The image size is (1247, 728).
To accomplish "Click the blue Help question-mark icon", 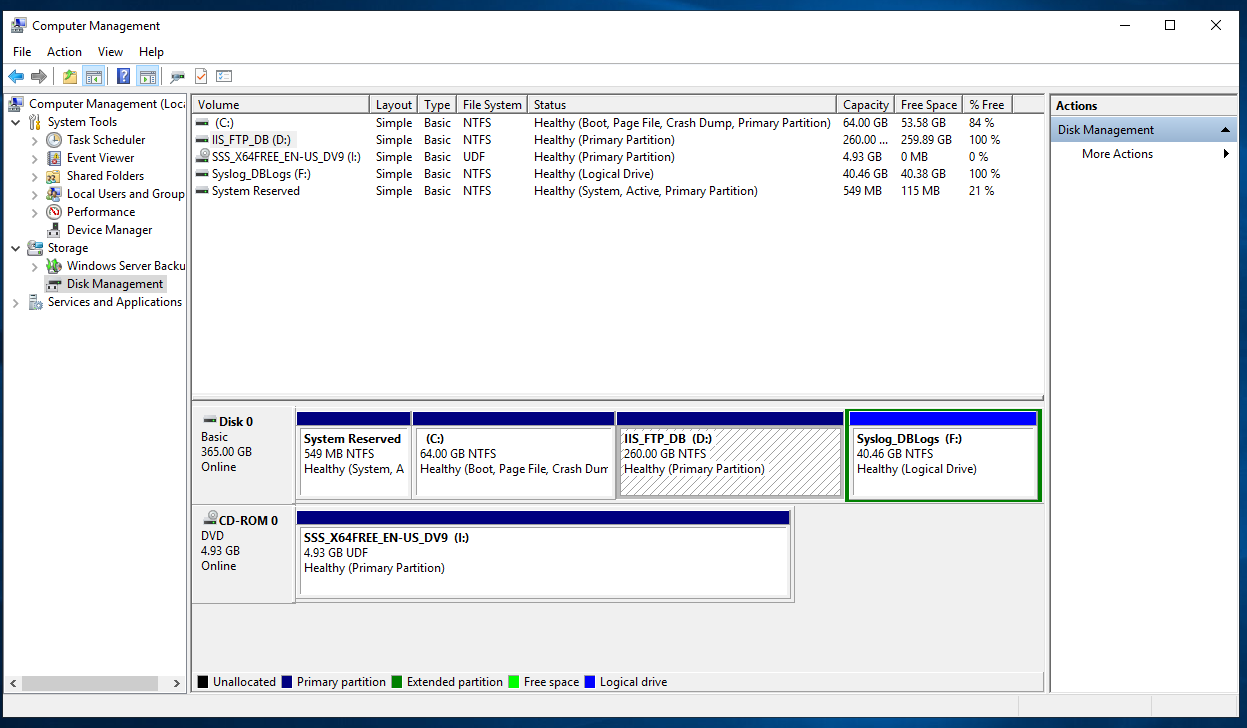I will pos(123,76).
